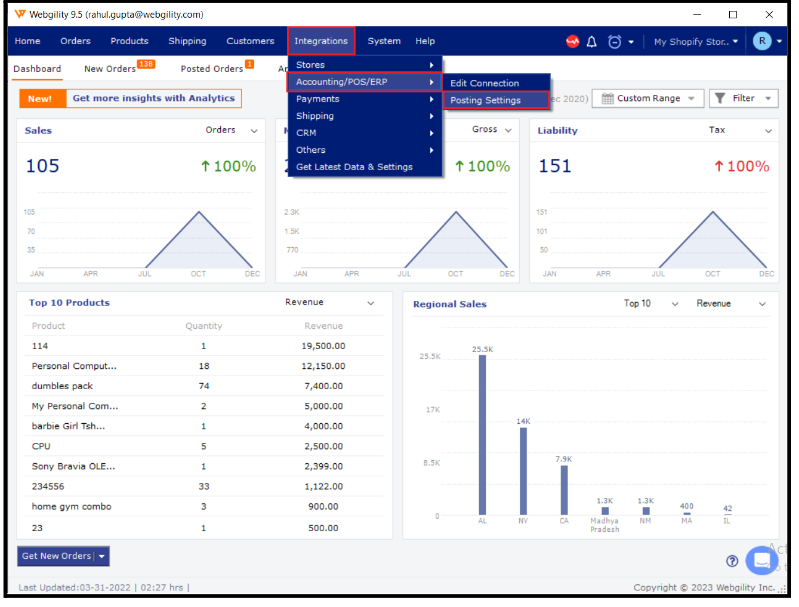Viewport: 799px width, 607px height.
Task: Open the System menu
Action: pyautogui.click(x=384, y=41)
